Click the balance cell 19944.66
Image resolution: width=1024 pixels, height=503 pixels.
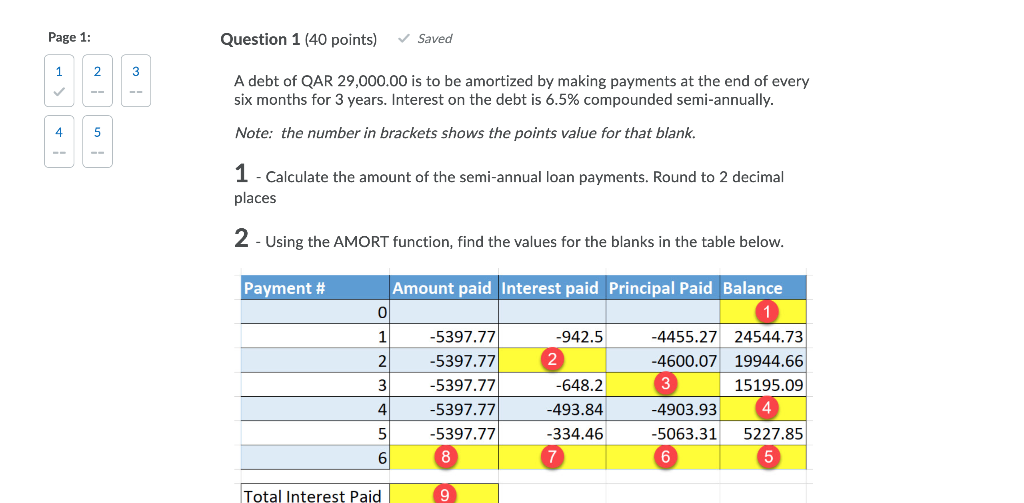click(763, 361)
